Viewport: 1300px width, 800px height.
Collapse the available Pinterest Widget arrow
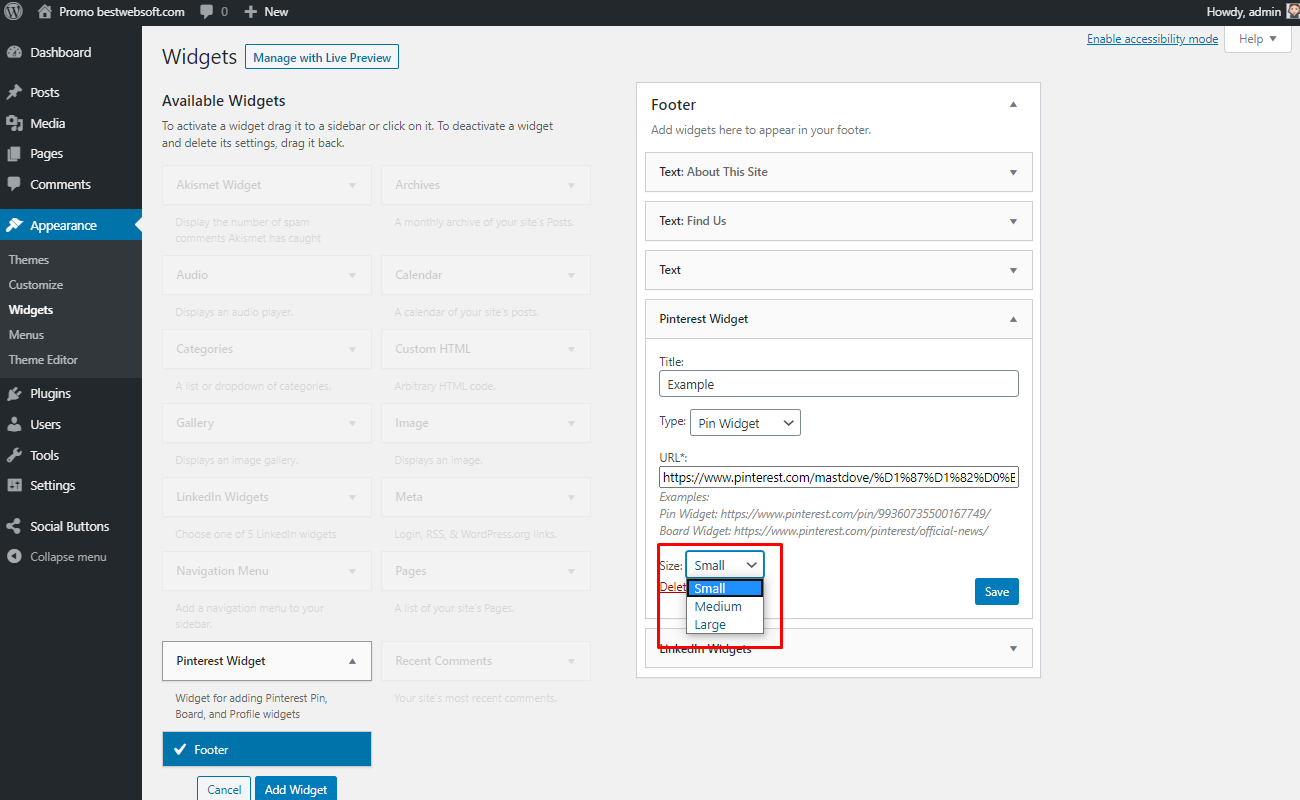(352, 661)
